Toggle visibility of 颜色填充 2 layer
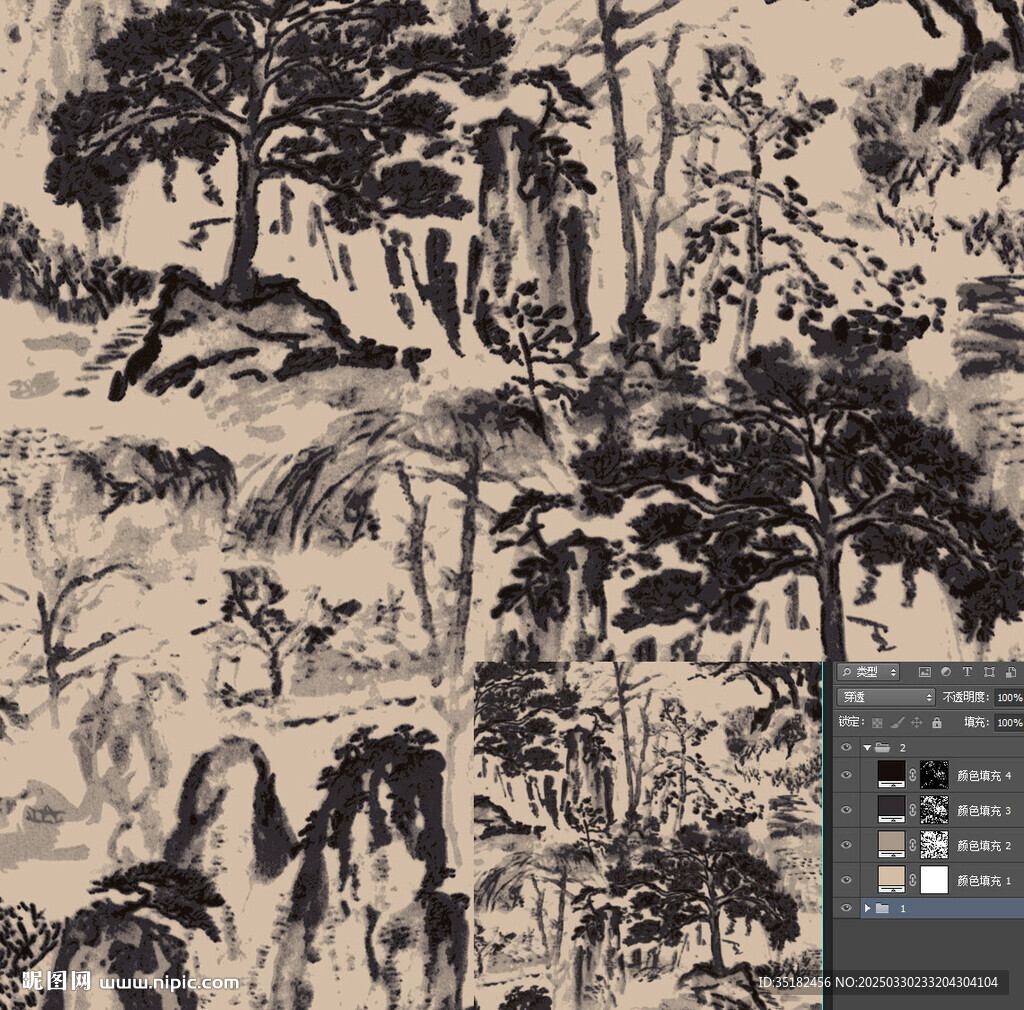This screenshot has height=1010, width=1024. pos(846,843)
